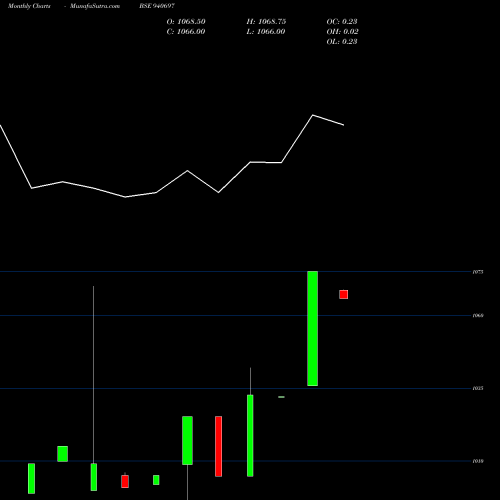Click the low value "L: 1066.00"
Viewport: 500px width, 500px height.
pos(266,32)
